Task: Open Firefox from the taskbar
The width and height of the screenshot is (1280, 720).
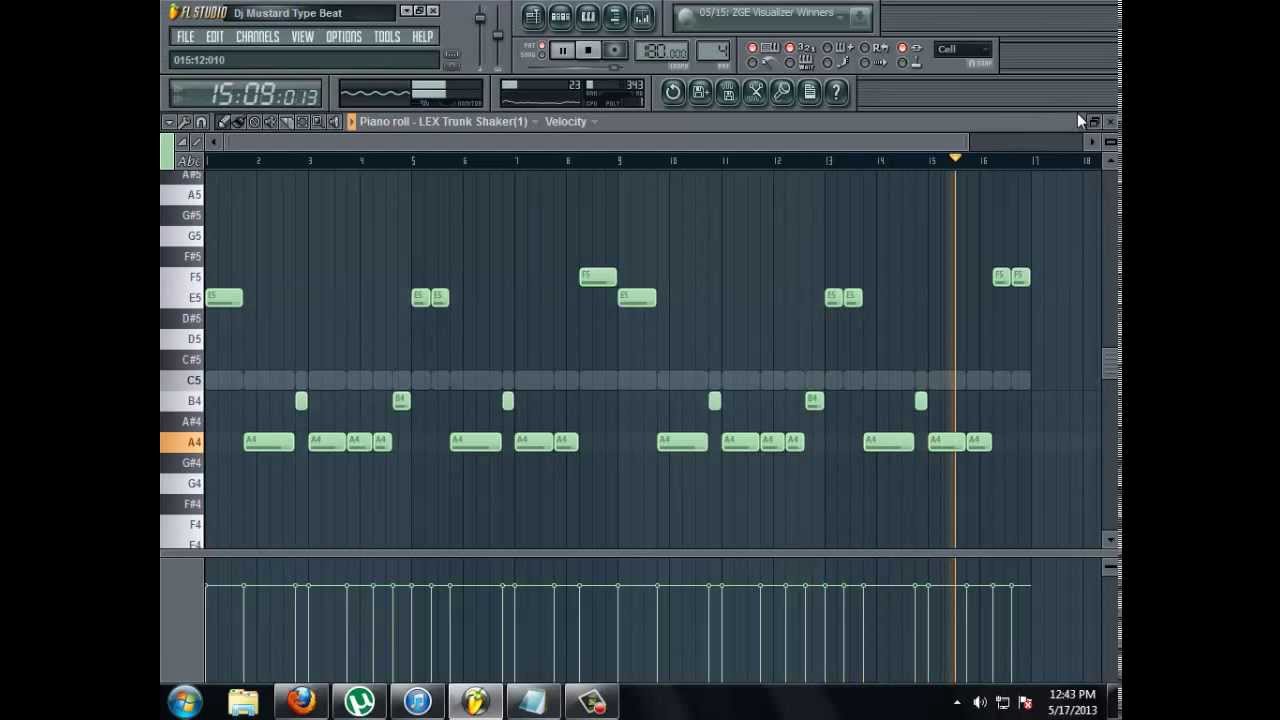Action: pyautogui.click(x=301, y=702)
